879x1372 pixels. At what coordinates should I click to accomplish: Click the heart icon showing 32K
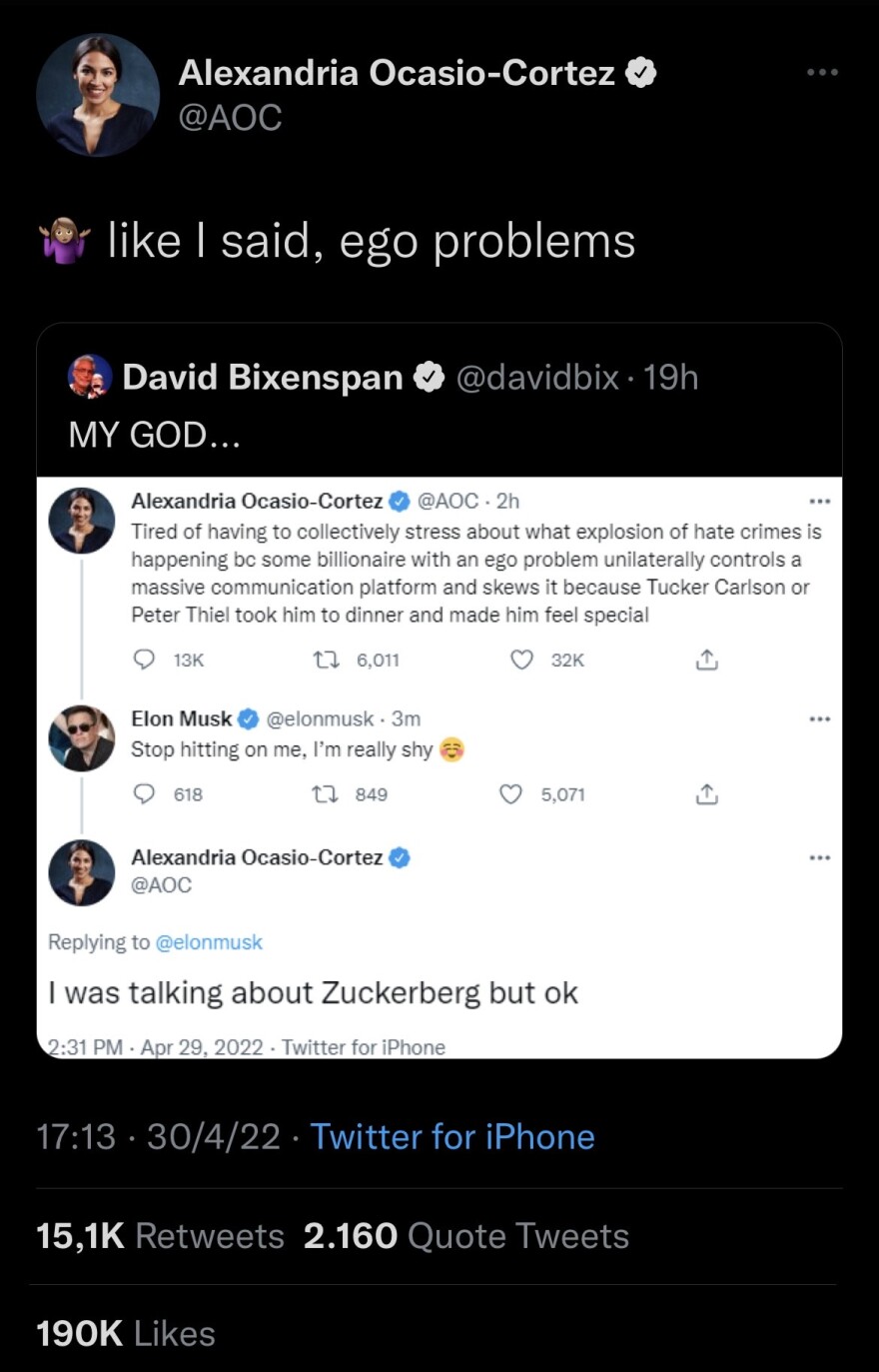521,660
